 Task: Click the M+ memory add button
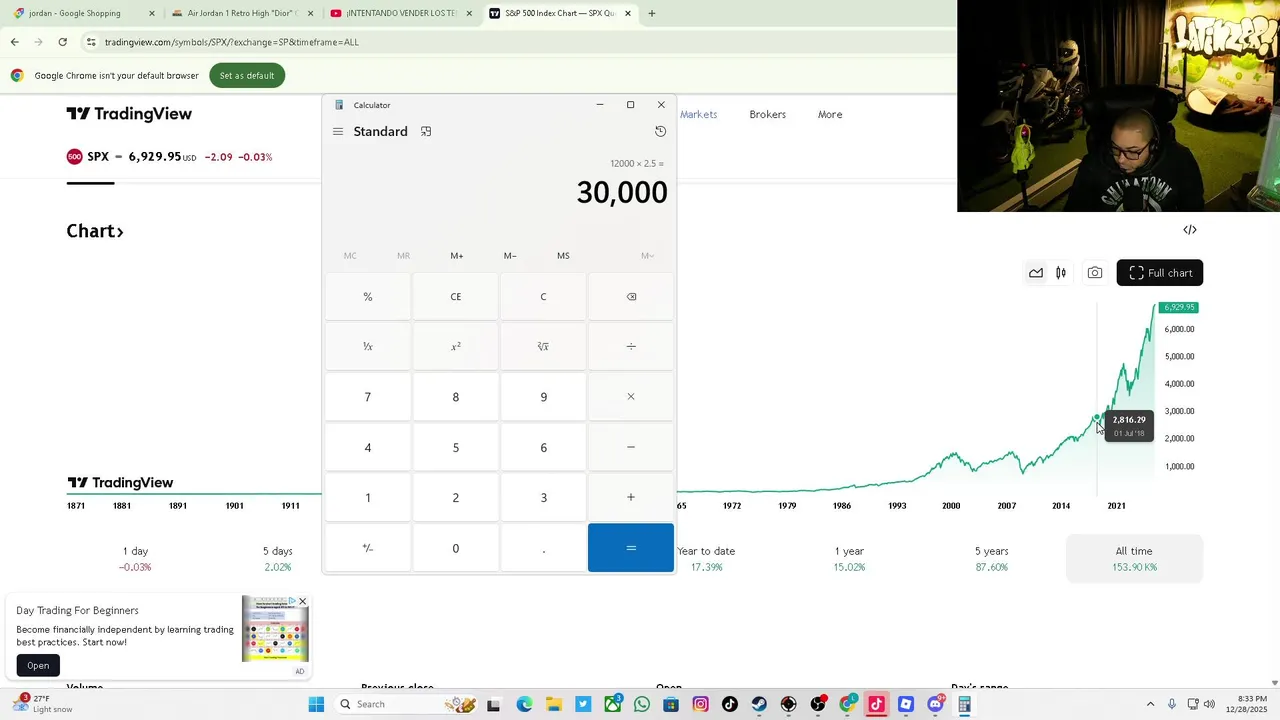click(457, 256)
